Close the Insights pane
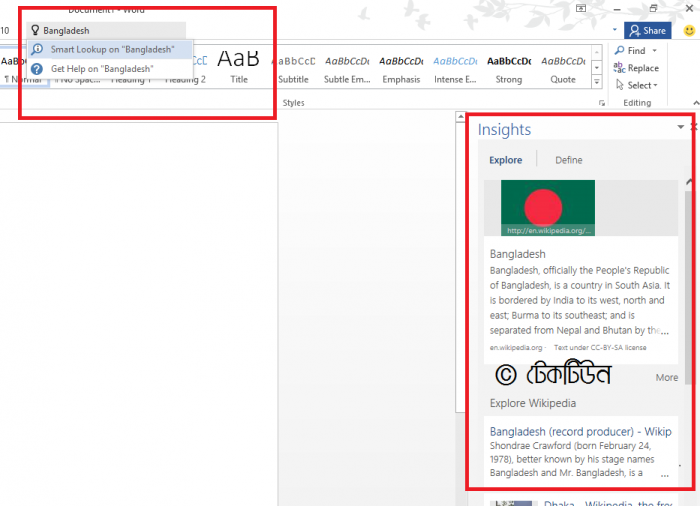 [x=695, y=127]
